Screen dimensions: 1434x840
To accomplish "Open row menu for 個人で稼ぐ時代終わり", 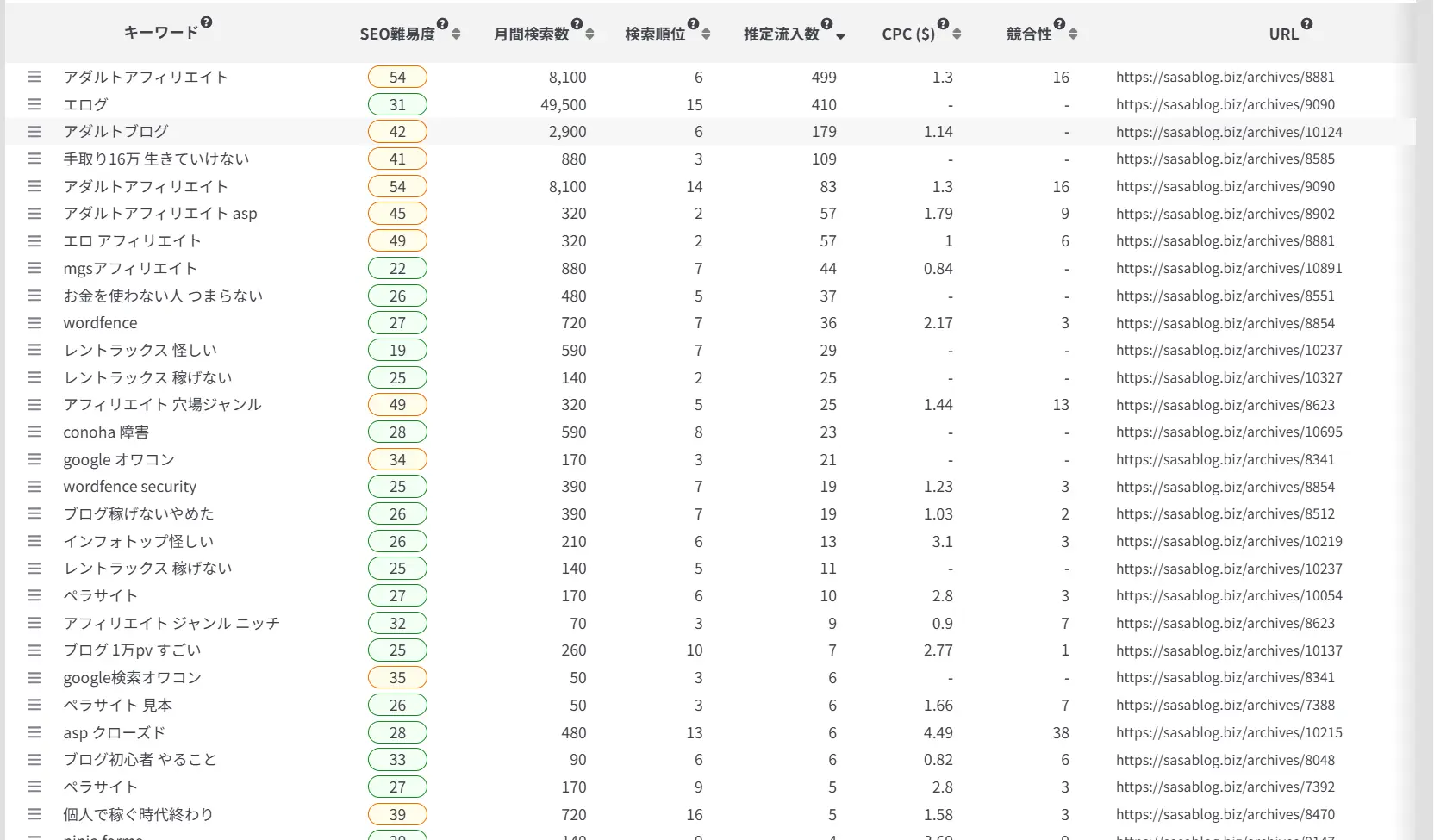I will [x=34, y=814].
